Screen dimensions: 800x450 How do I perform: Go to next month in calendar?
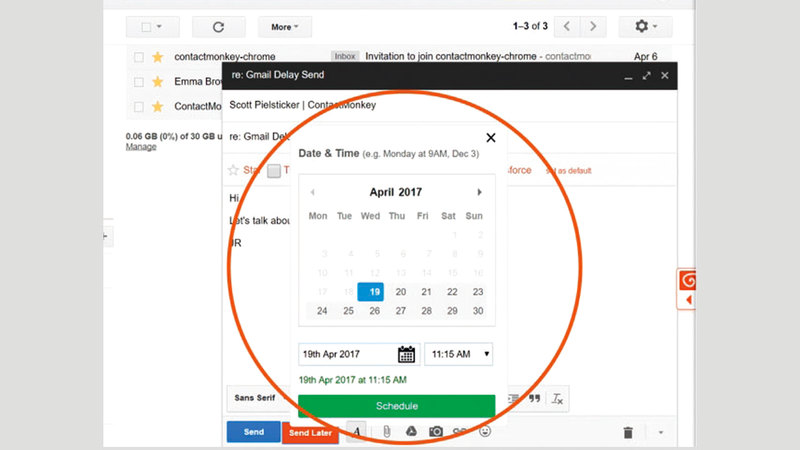[480, 192]
